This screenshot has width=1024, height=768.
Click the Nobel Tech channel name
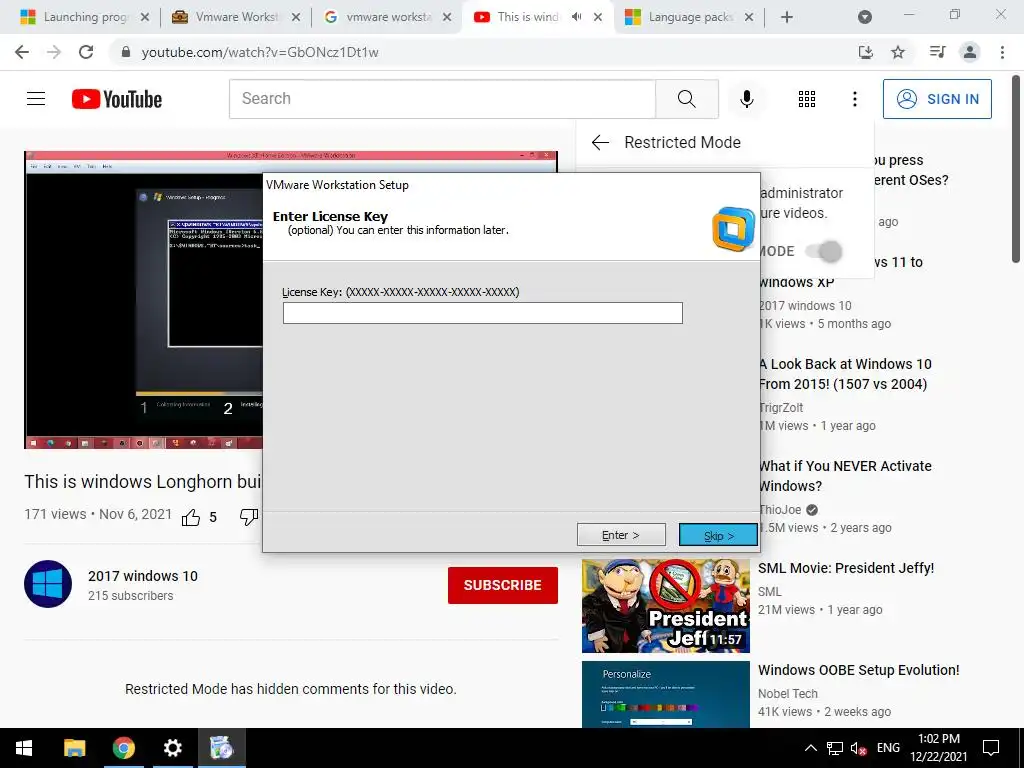(788, 694)
